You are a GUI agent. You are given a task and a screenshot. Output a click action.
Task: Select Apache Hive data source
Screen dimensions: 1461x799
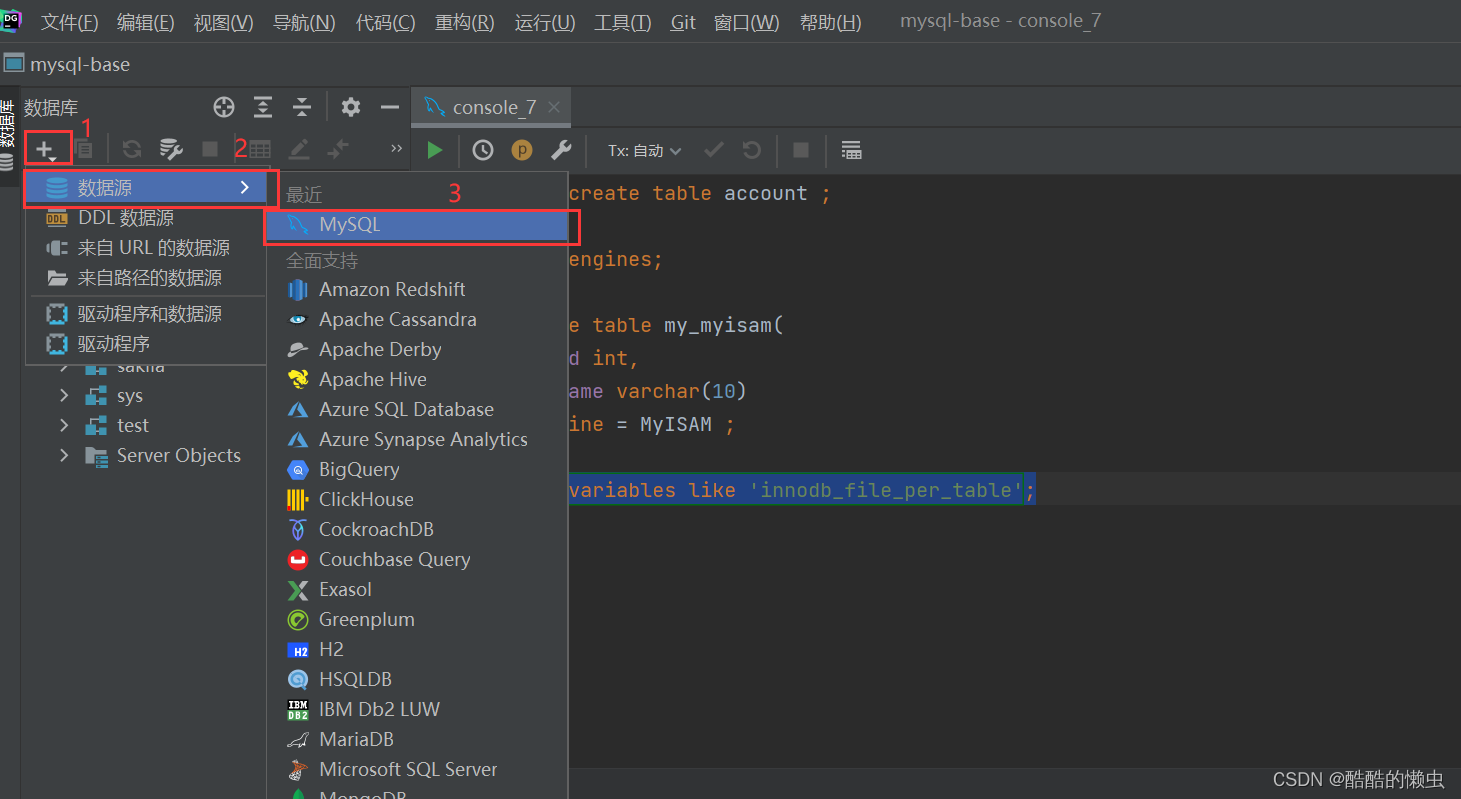(x=417, y=379)
